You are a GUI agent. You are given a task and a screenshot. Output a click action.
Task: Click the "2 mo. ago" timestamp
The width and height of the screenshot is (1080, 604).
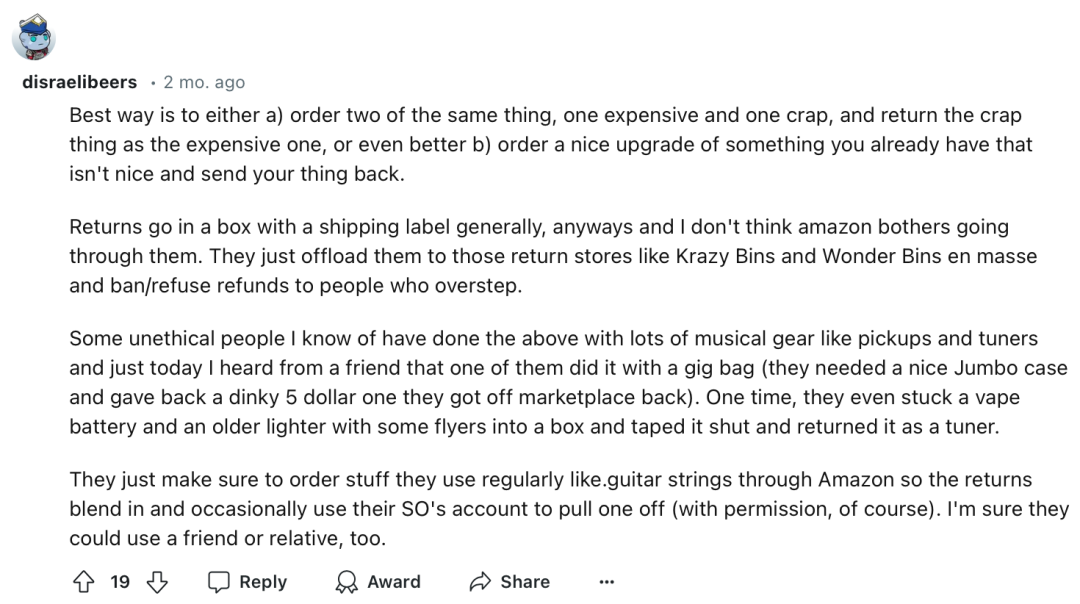point(204,82)
